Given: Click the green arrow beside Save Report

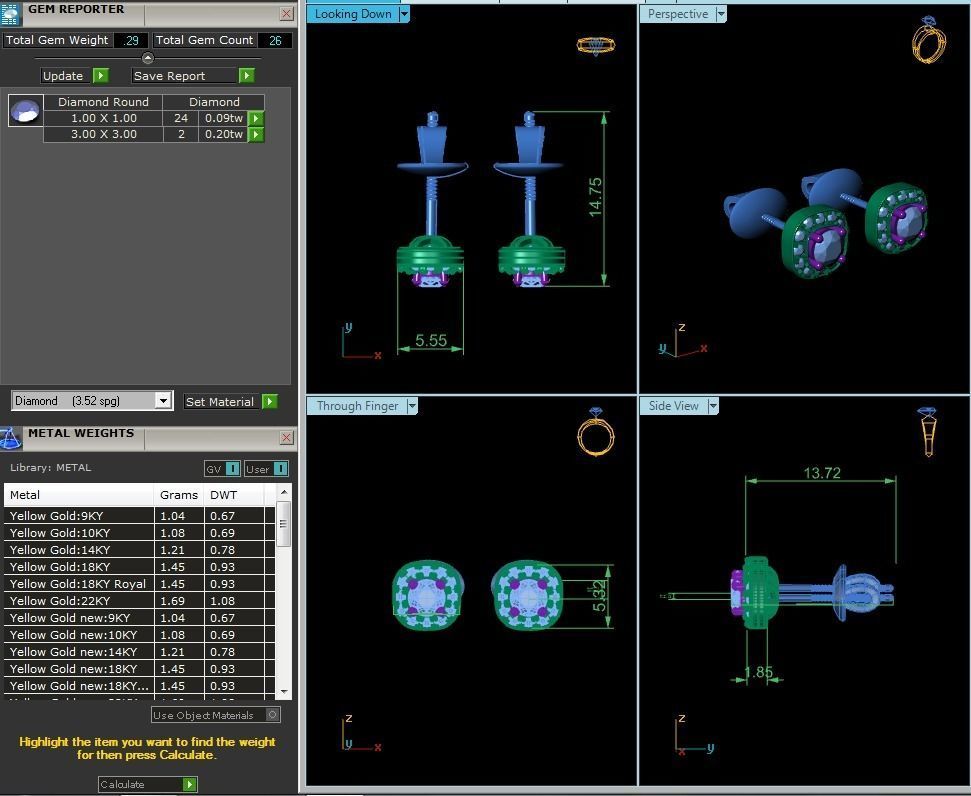Looking at the screenshot, I should coord(246,76).
